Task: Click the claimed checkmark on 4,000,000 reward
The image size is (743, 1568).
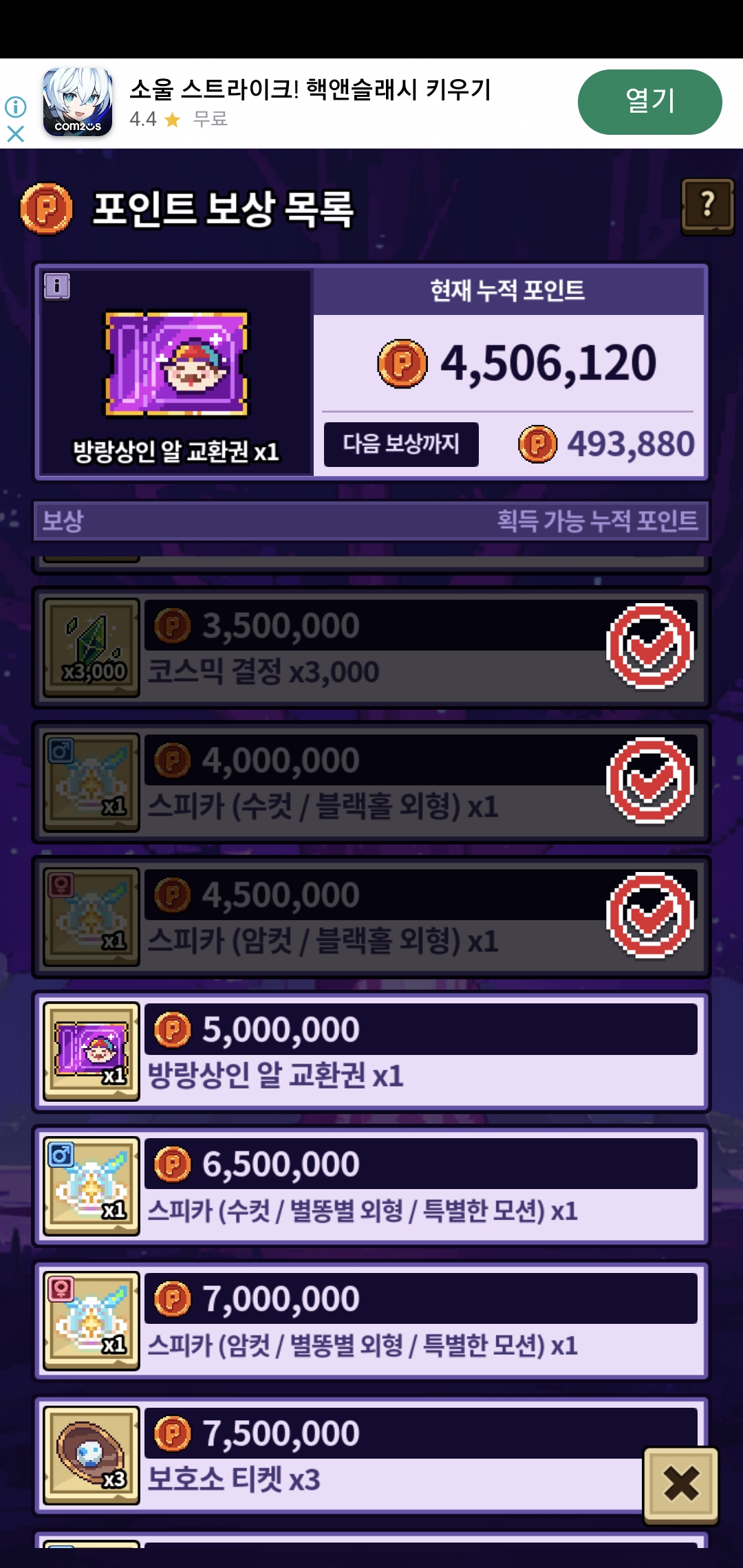Action: point(650,781)
